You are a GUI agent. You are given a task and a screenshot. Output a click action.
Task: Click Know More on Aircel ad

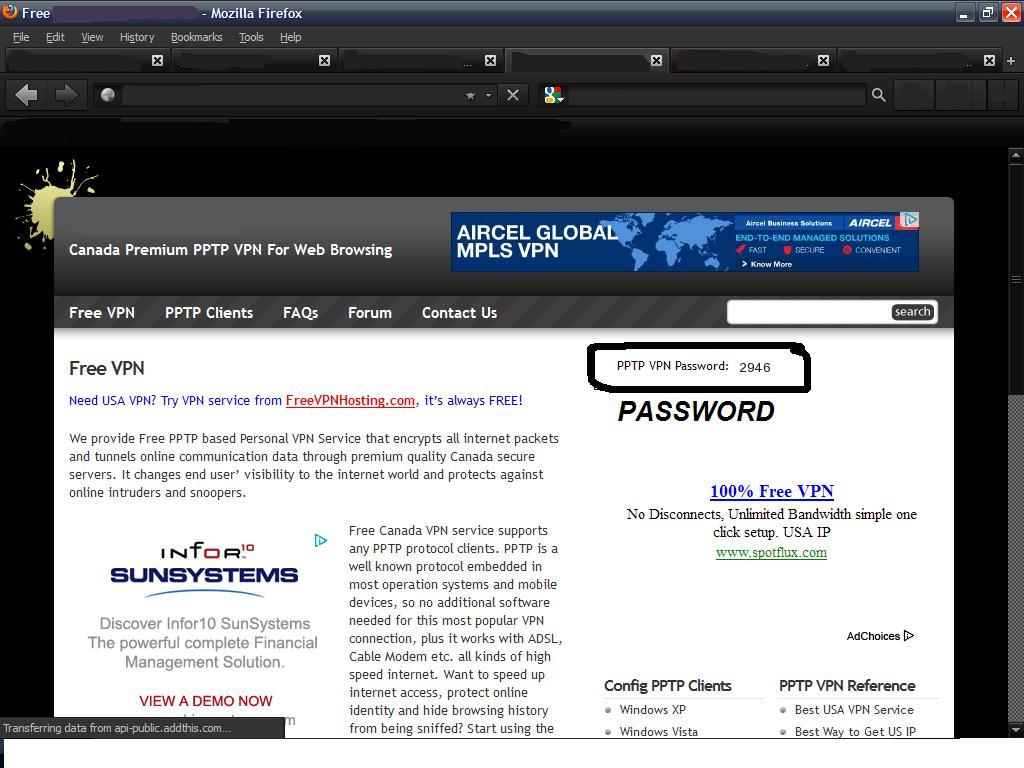point(766,264)
